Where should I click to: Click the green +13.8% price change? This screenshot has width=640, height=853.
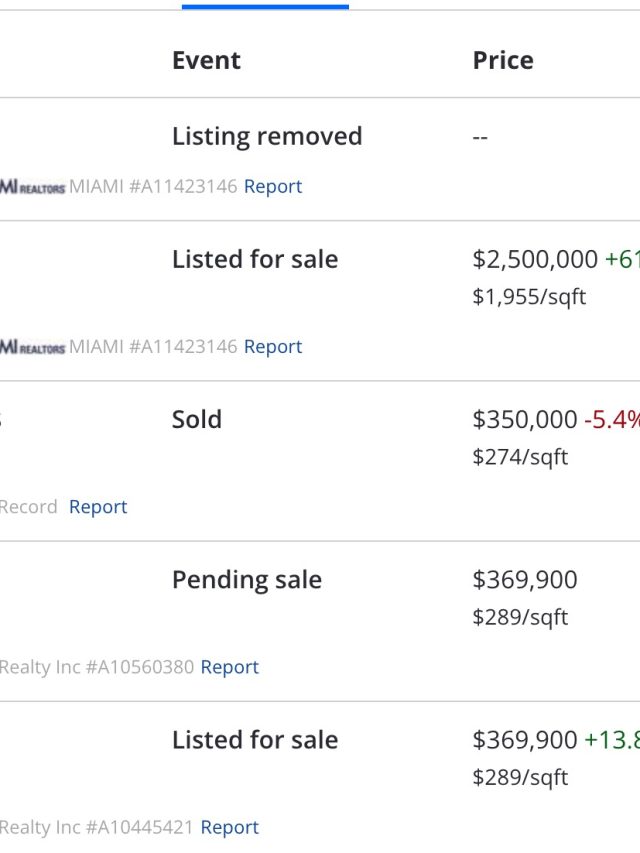[x=612, y=740]
